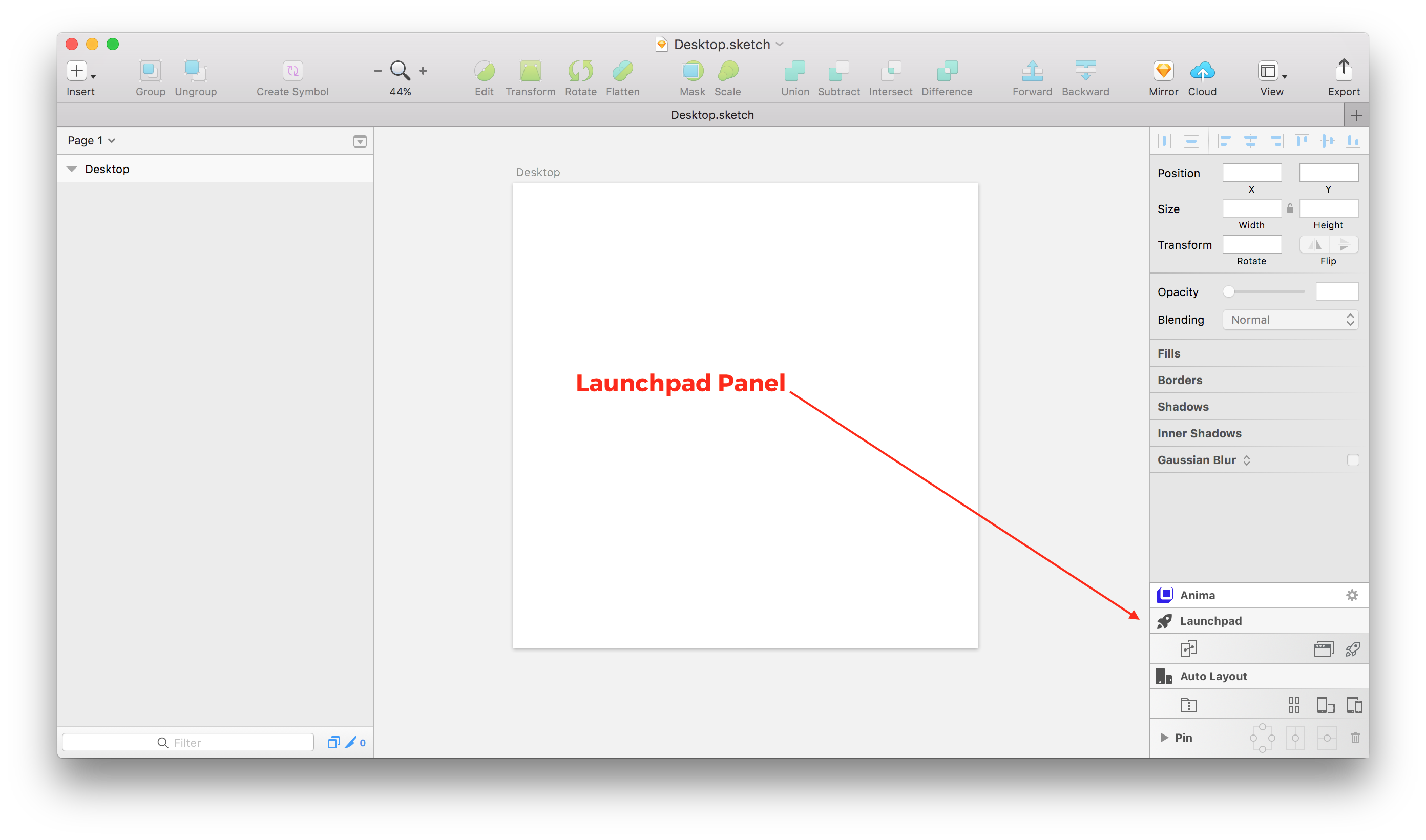Open the Launchpad browser preview icon
The height and width of the screenshot is (840, 1426).
pos(1323,648)
